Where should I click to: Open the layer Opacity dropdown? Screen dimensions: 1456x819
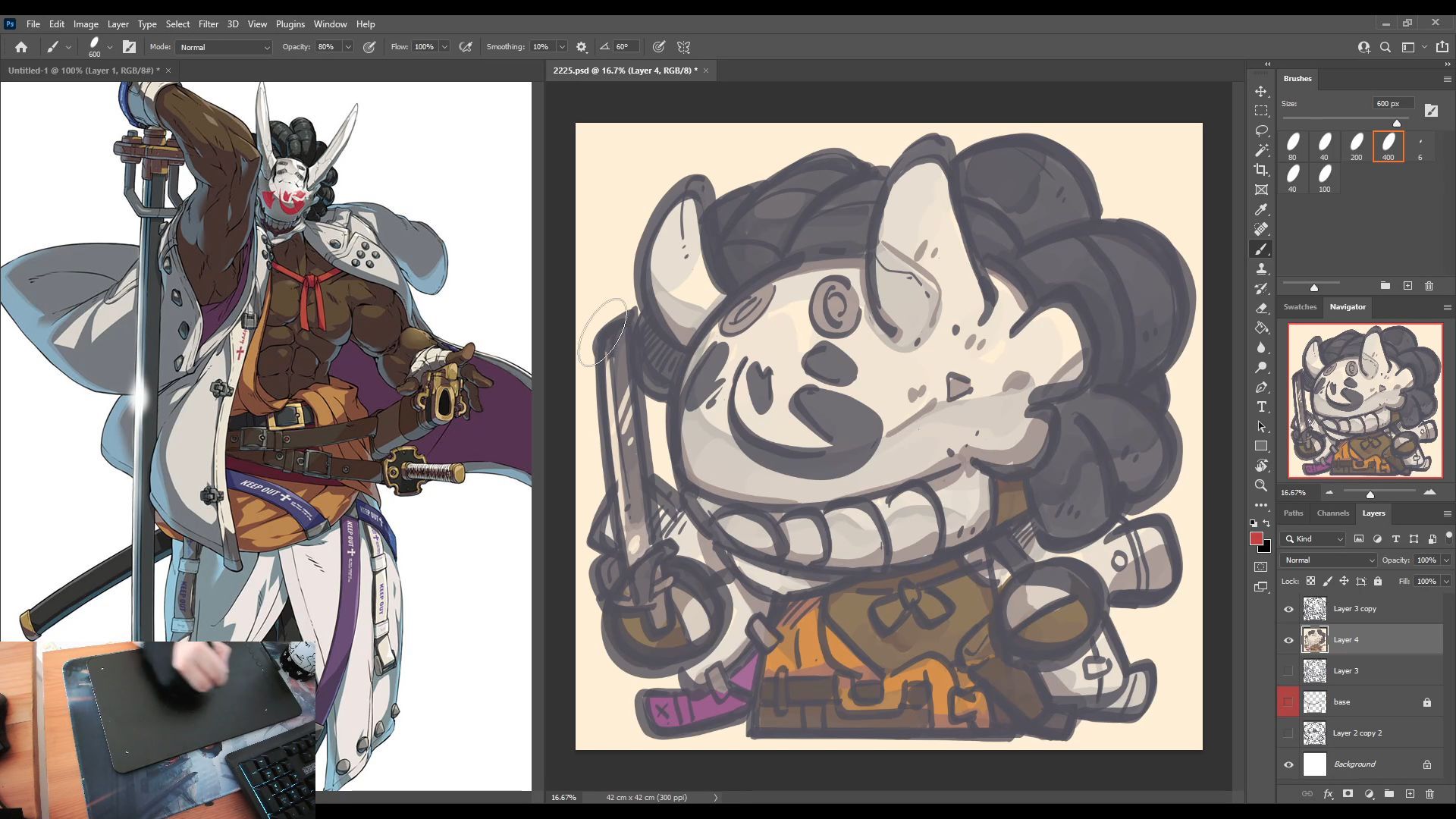click(x=1446, y=560)
